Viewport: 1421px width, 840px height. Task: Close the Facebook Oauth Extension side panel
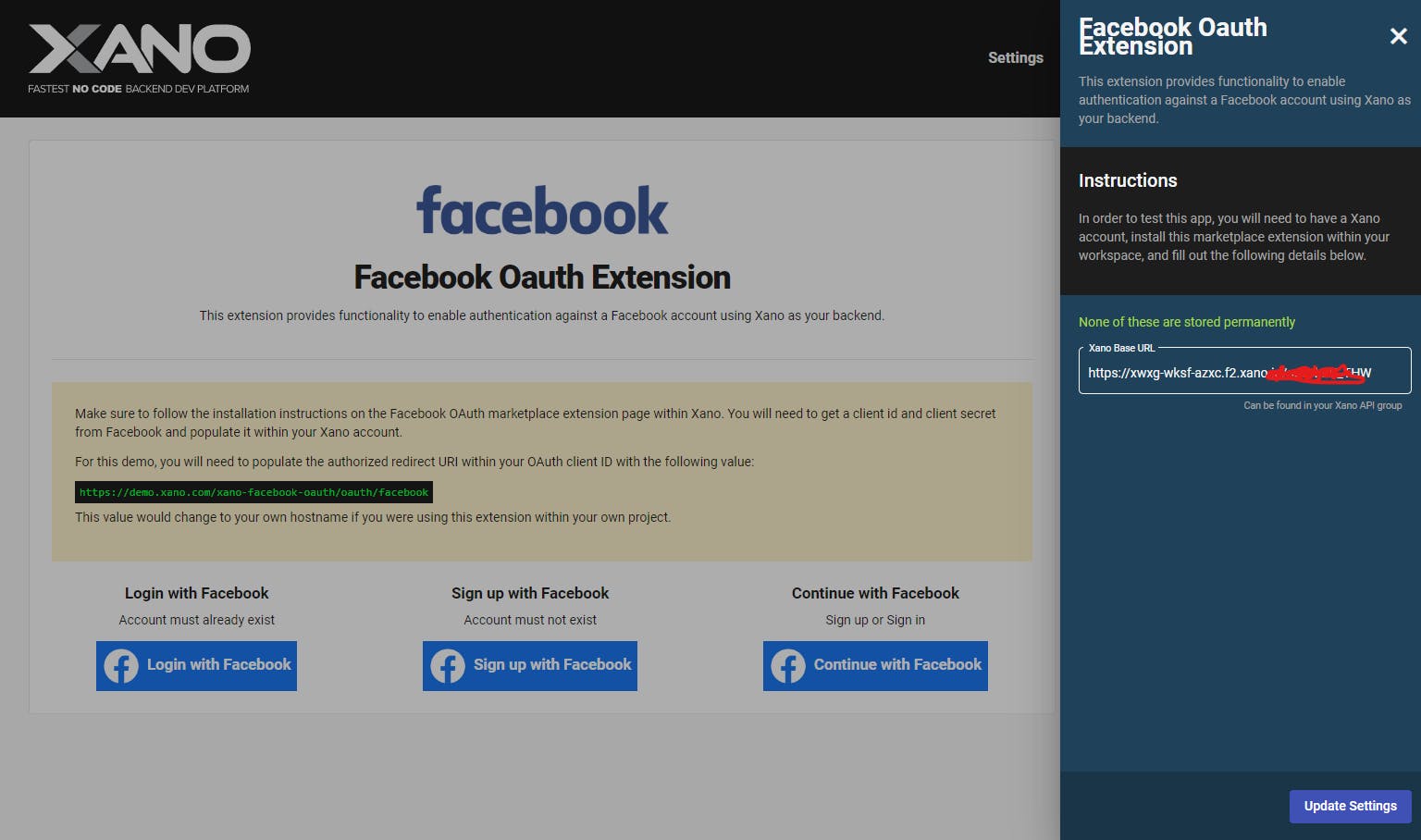[x=1398, y=36]
